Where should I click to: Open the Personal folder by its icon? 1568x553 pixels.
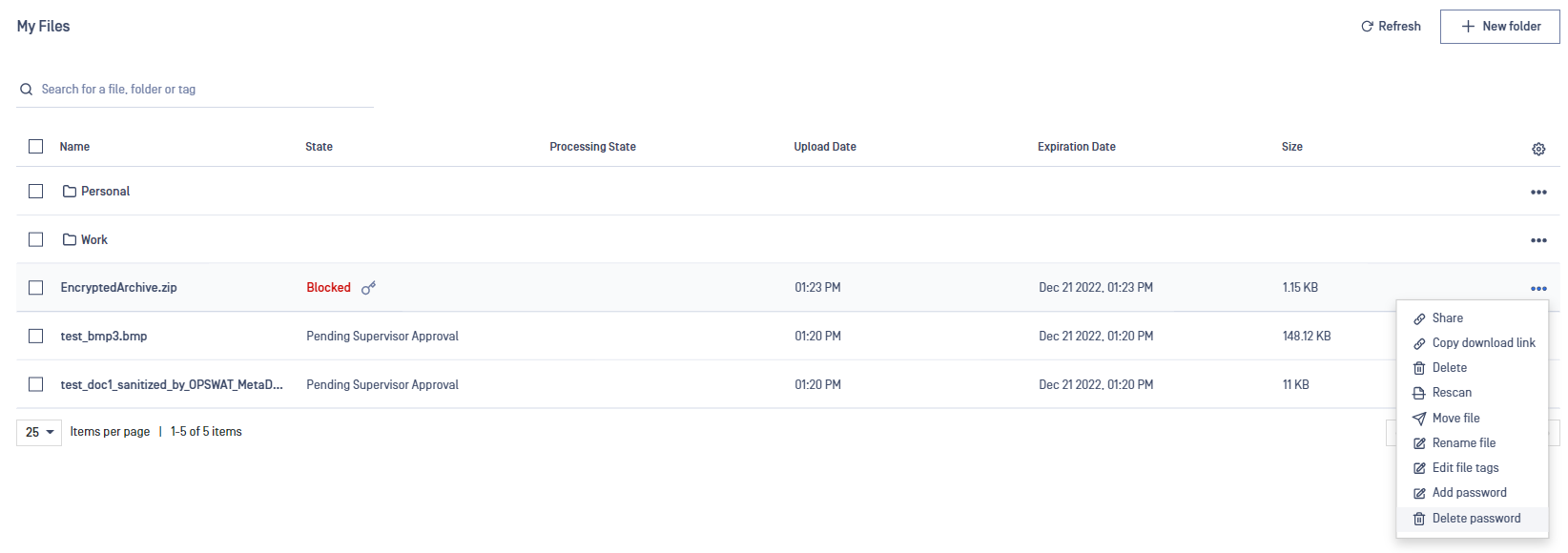coord(70,191)
